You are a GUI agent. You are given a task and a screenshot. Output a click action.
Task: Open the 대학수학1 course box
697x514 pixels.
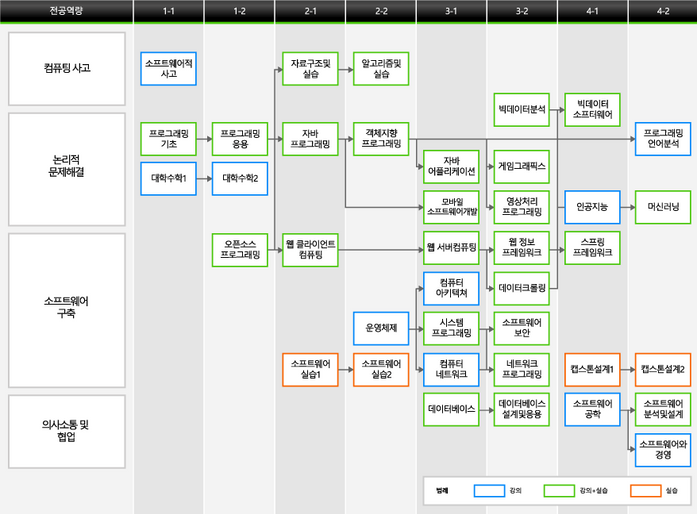pos(168,178)
